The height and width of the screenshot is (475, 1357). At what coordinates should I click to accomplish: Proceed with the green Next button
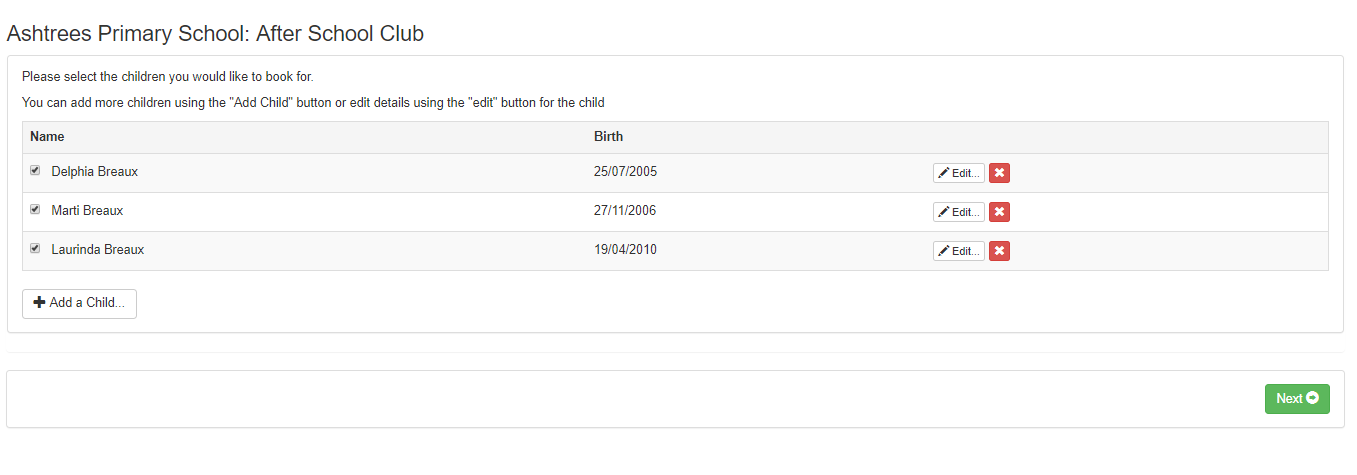(x=1297, y=398)
